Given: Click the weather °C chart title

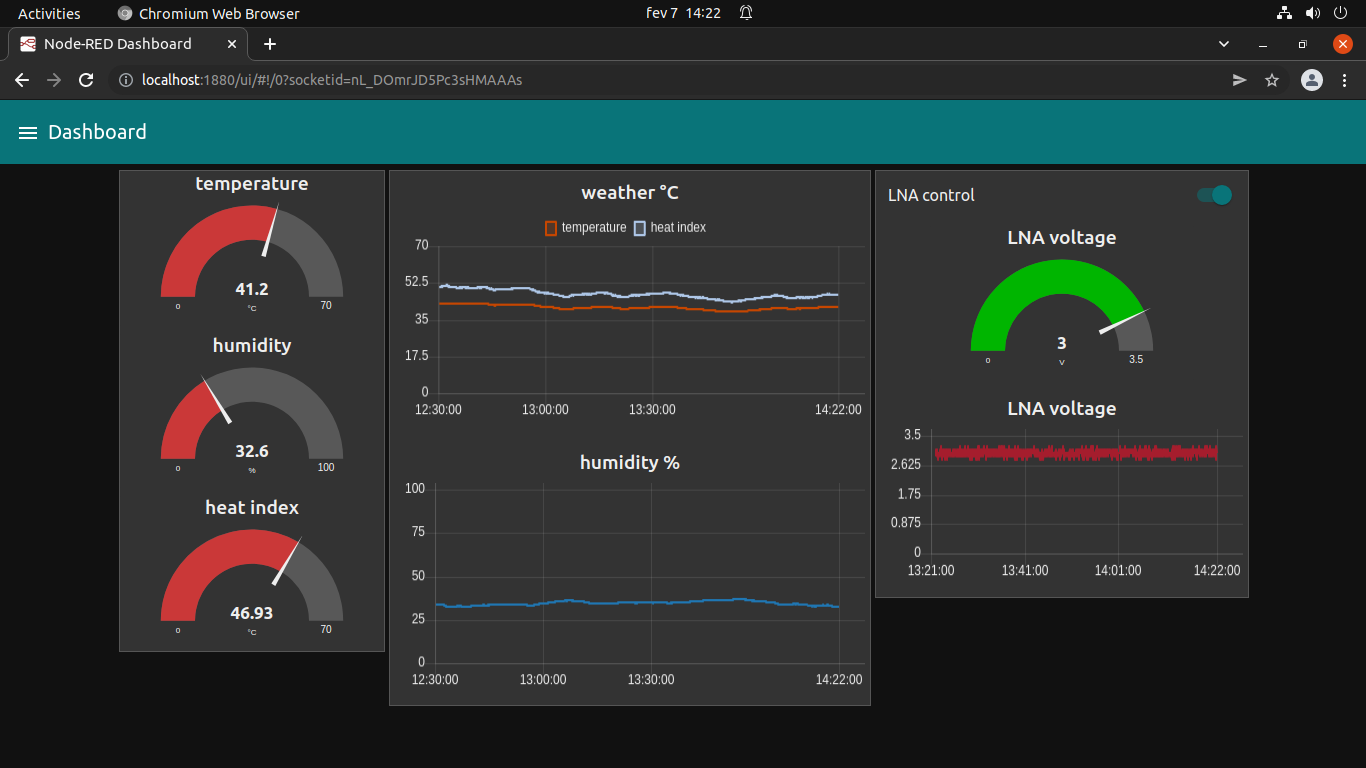Looking at the screenshot, I should click(x=630, y=193).
